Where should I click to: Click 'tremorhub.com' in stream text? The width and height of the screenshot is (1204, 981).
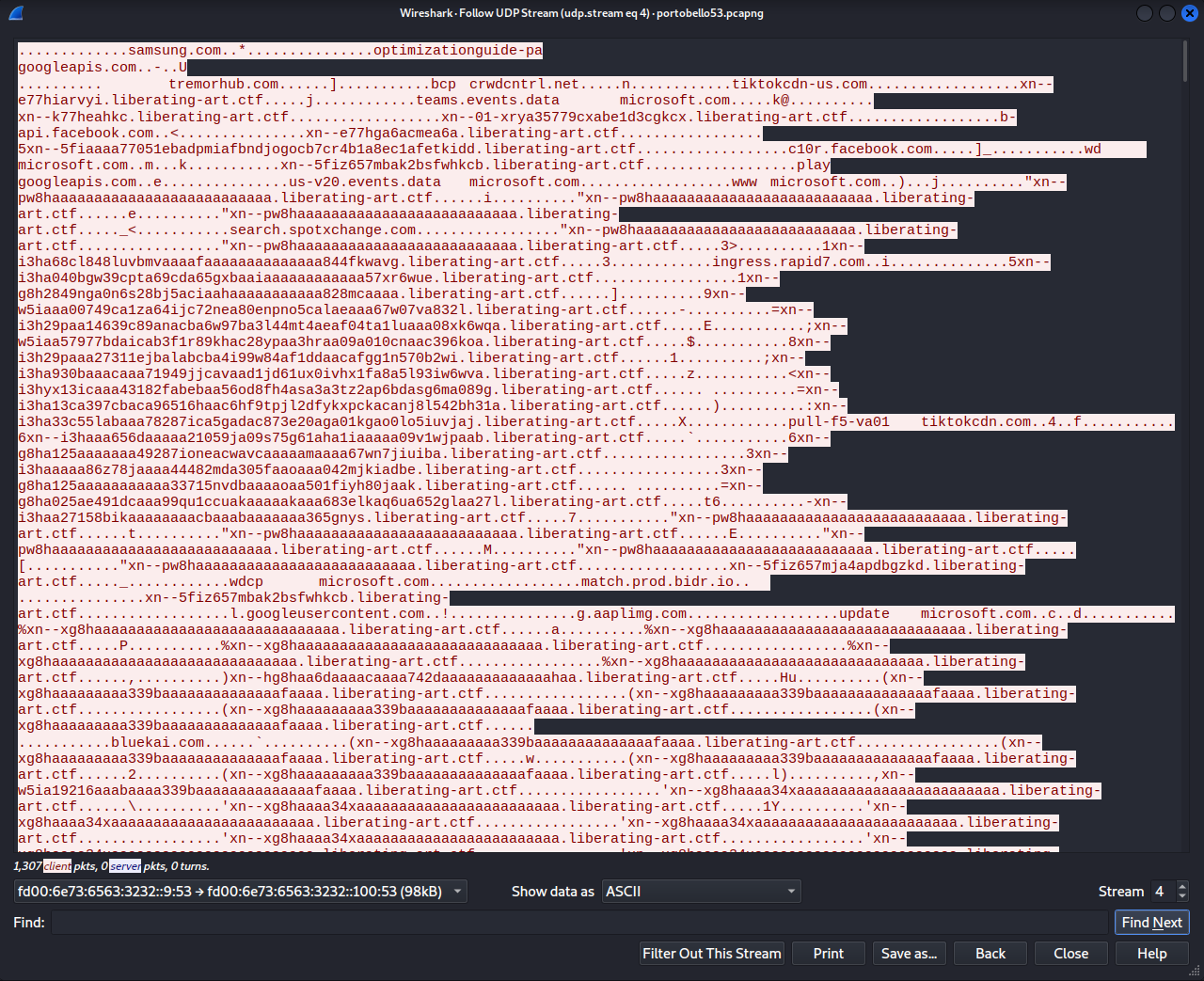[224, 84]
